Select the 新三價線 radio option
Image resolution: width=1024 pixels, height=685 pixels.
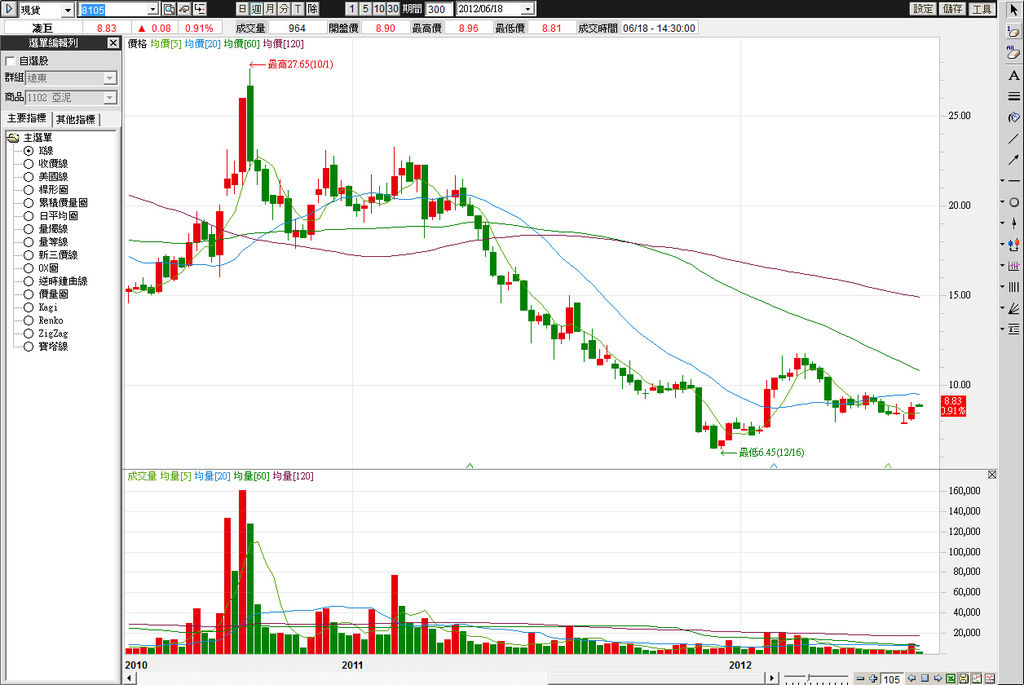pyautogui.click(x=29, y=255)
